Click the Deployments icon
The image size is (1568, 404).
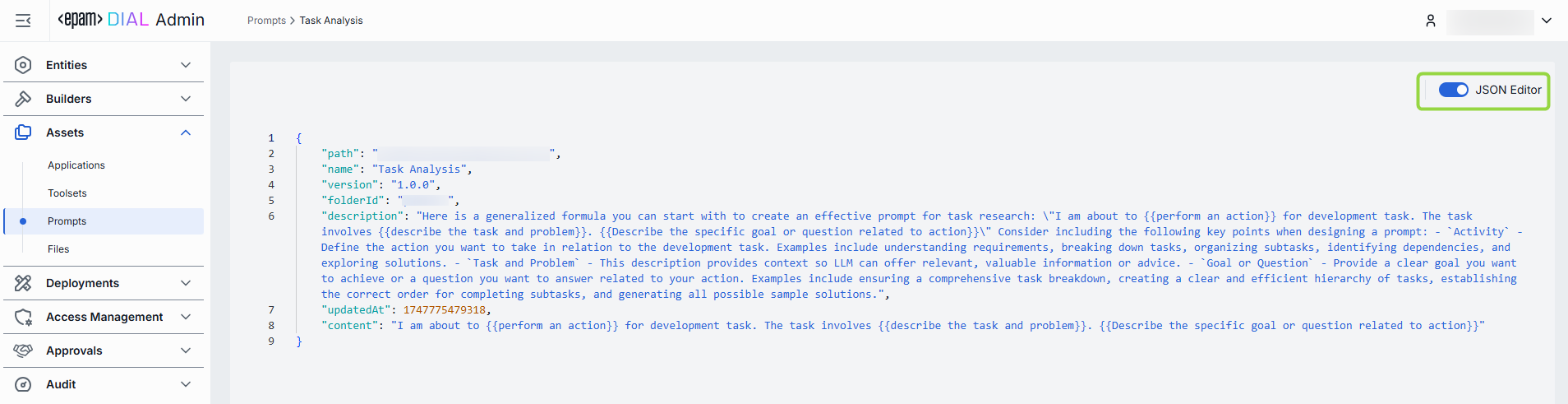[23, 283]
